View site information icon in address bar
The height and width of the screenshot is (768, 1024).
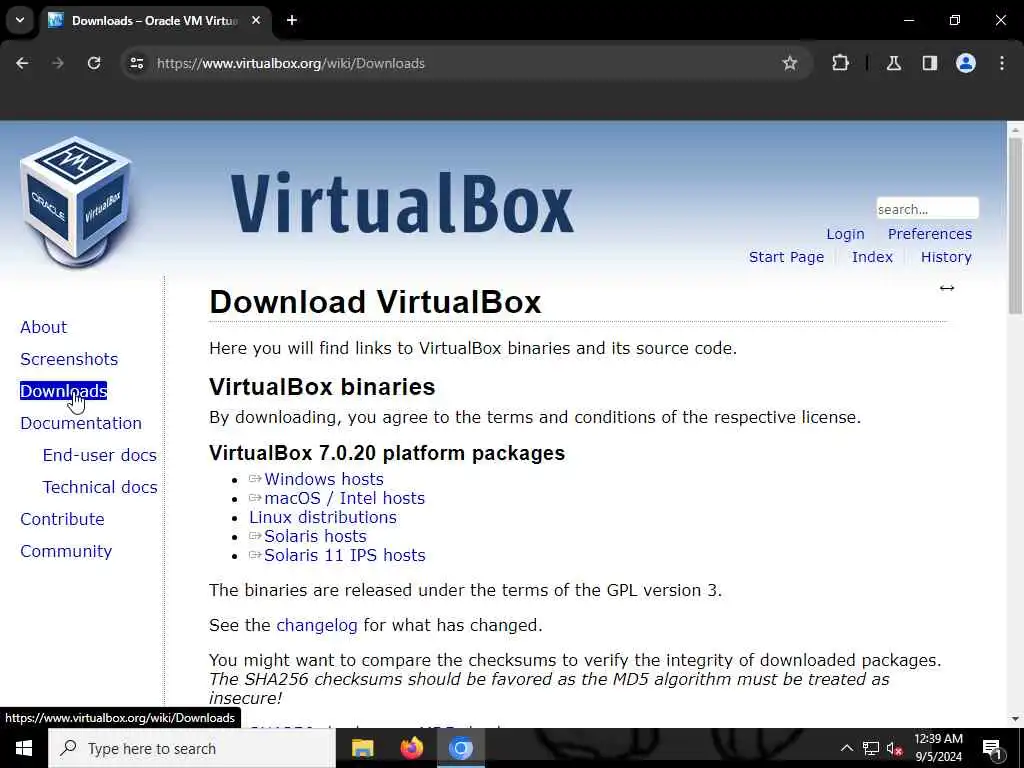136,63
